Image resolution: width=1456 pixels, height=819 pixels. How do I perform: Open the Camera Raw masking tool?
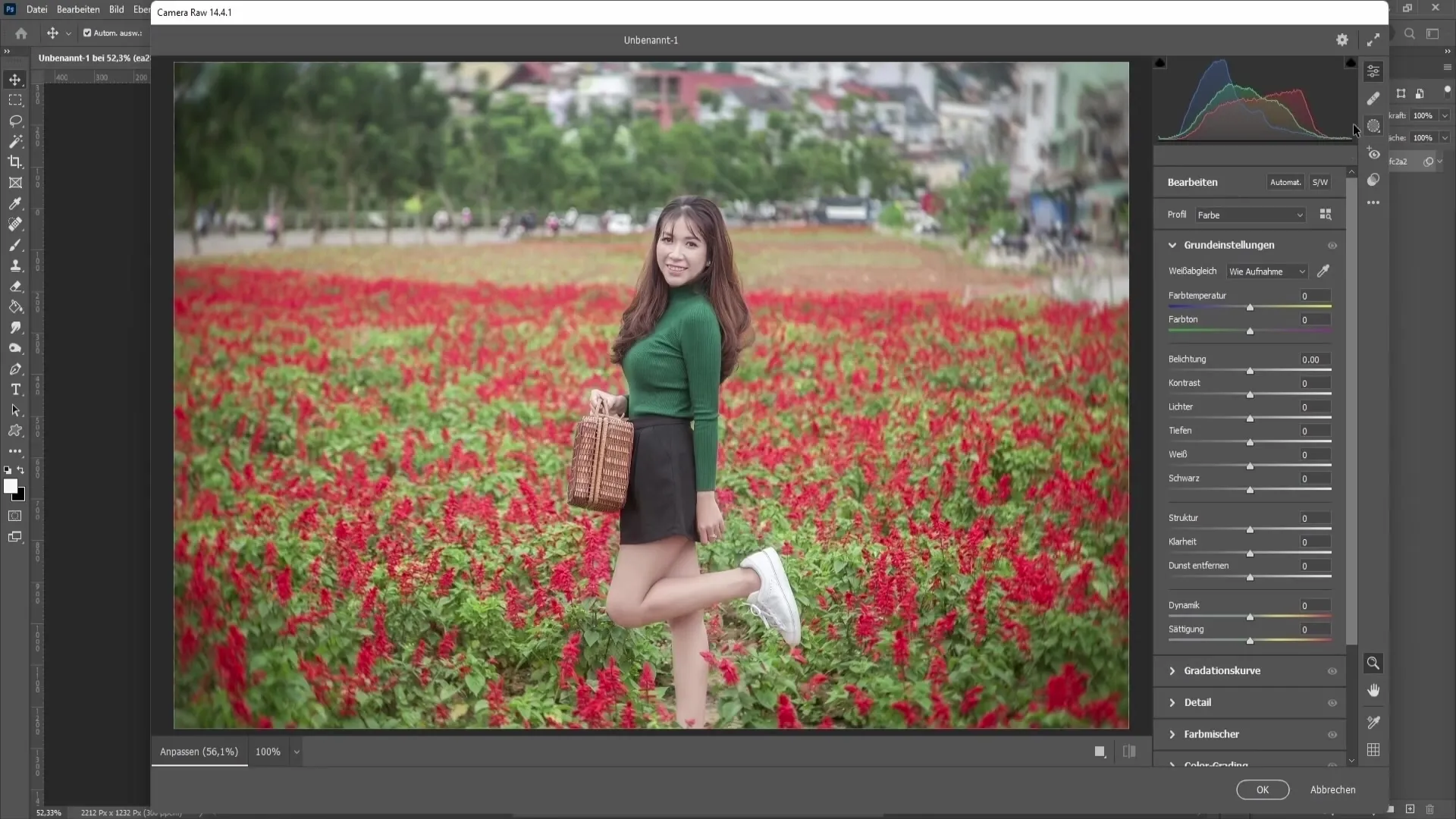point(1373,126)
